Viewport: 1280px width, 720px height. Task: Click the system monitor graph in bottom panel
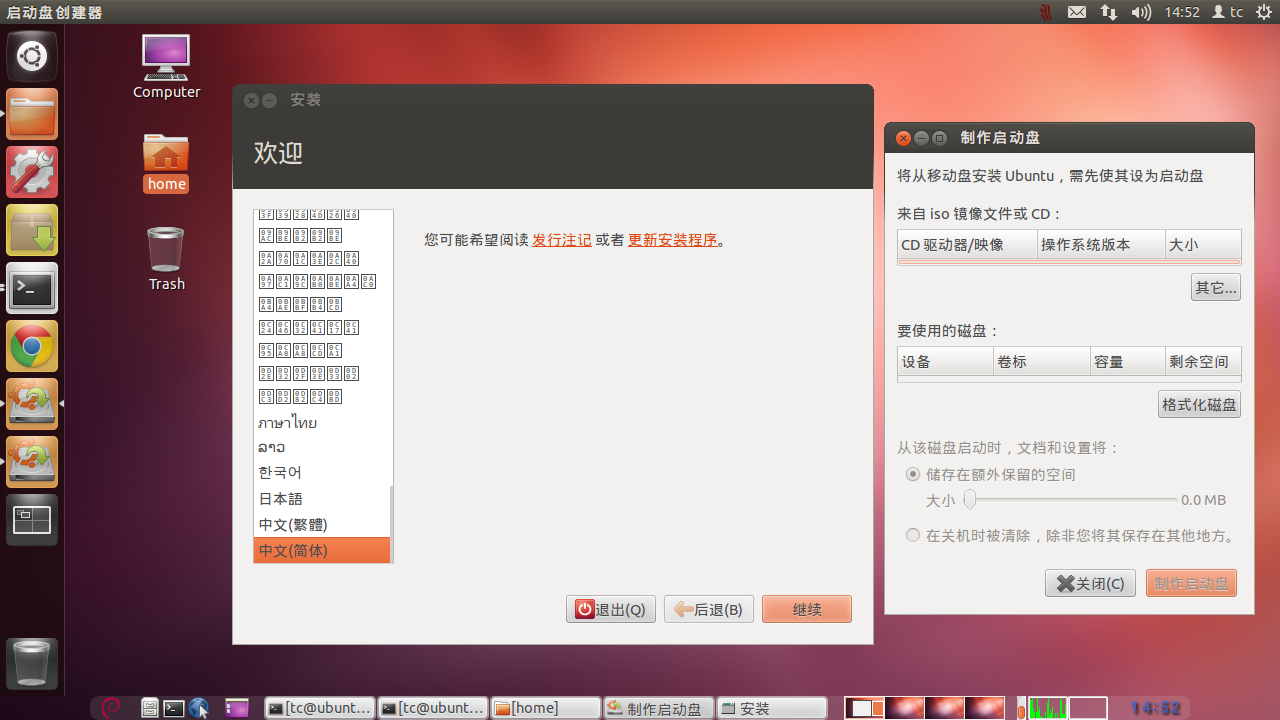point(1047,708)
